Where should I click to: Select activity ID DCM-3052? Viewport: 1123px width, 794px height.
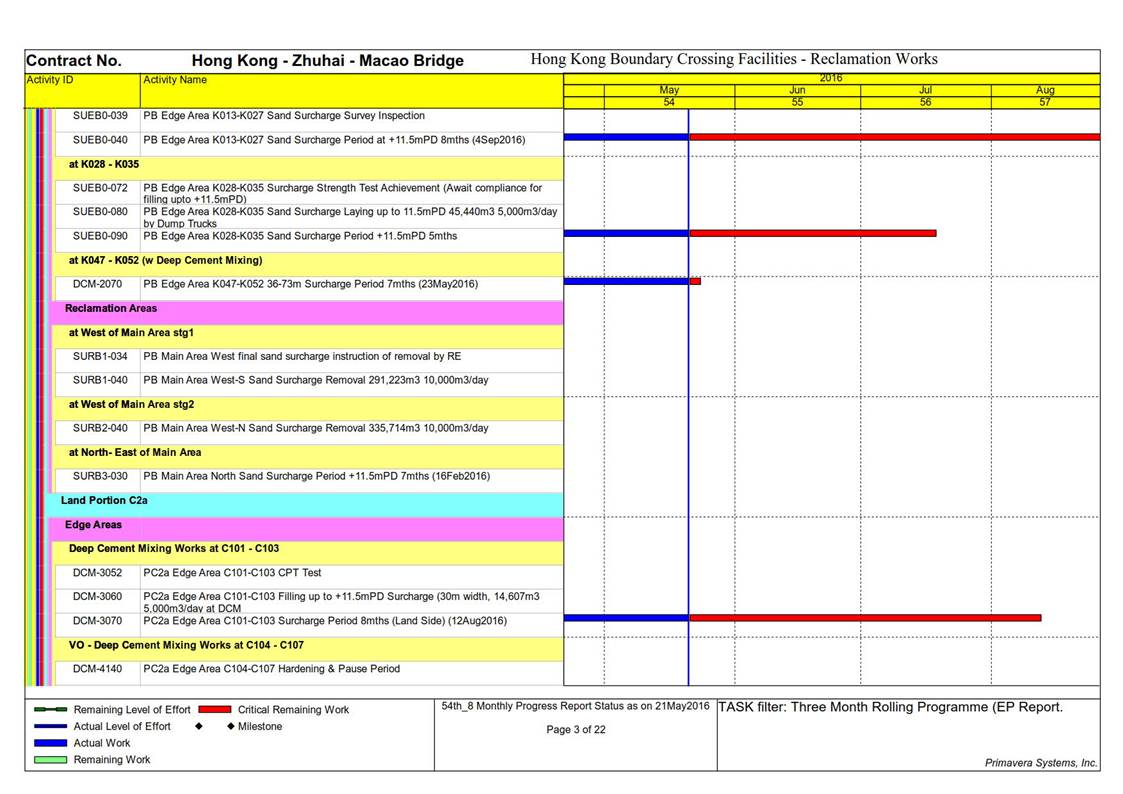97,573
